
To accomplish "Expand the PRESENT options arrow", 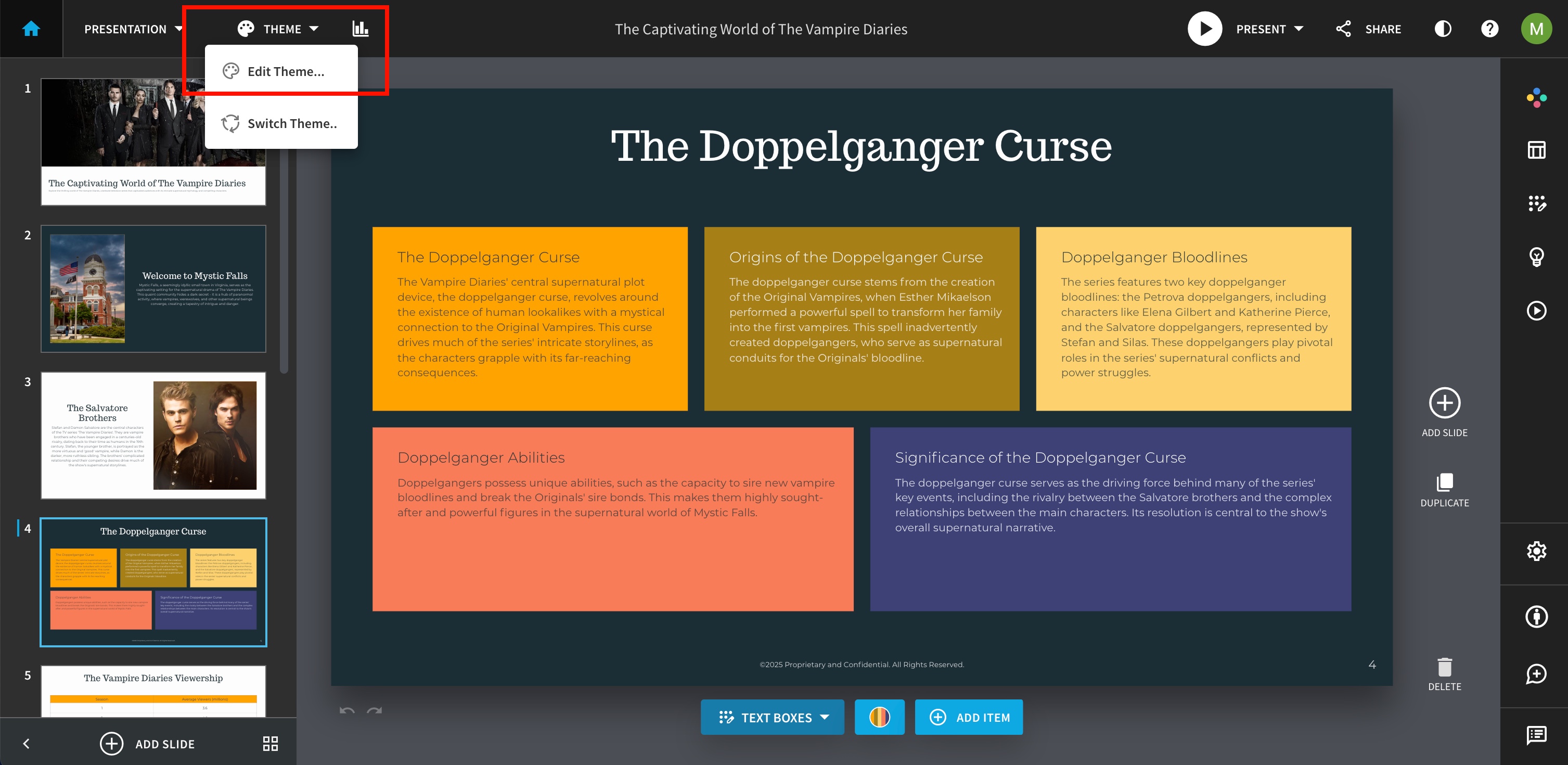I will coord(1299,29).
